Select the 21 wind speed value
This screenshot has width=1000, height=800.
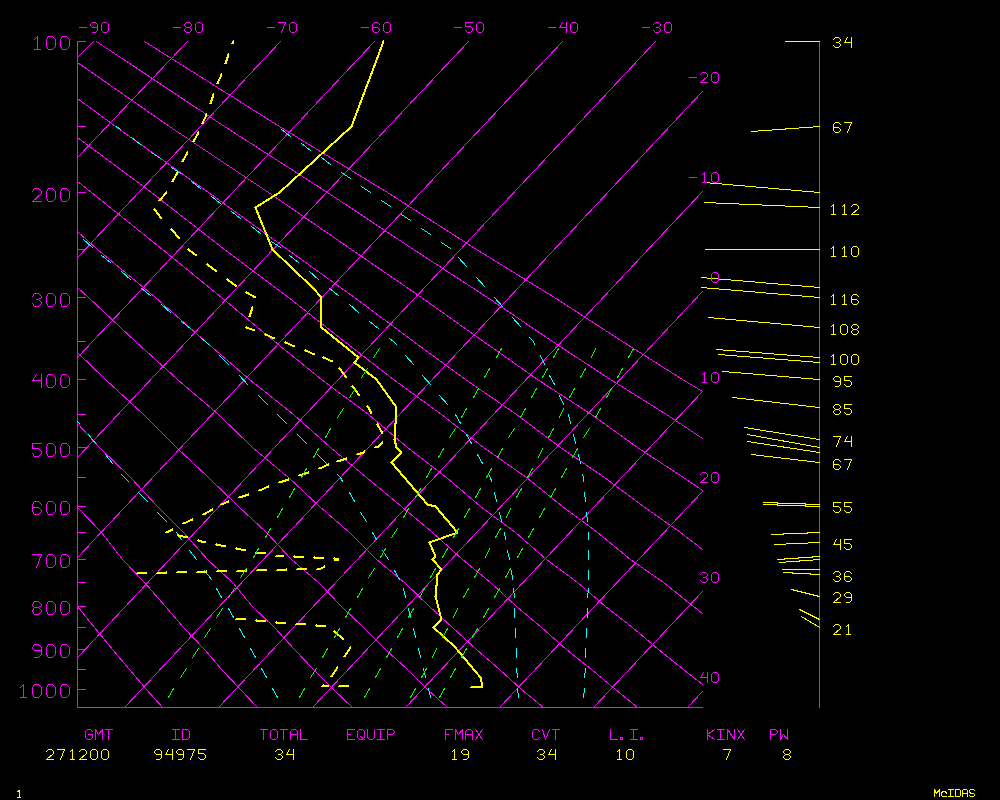tap(843, 630)
